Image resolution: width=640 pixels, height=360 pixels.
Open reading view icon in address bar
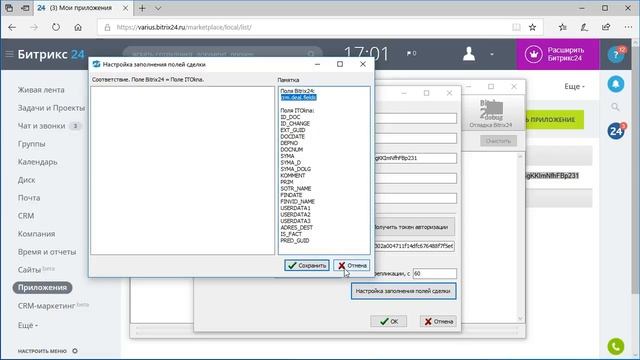516,27
